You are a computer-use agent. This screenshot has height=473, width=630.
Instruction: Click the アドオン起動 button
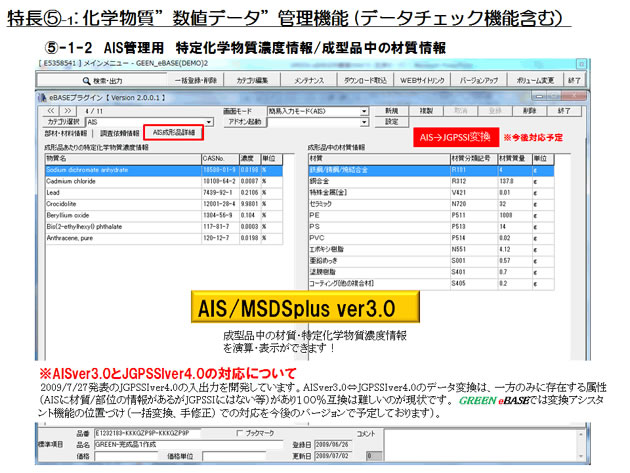pyautogui.click(x=245, y=122)
